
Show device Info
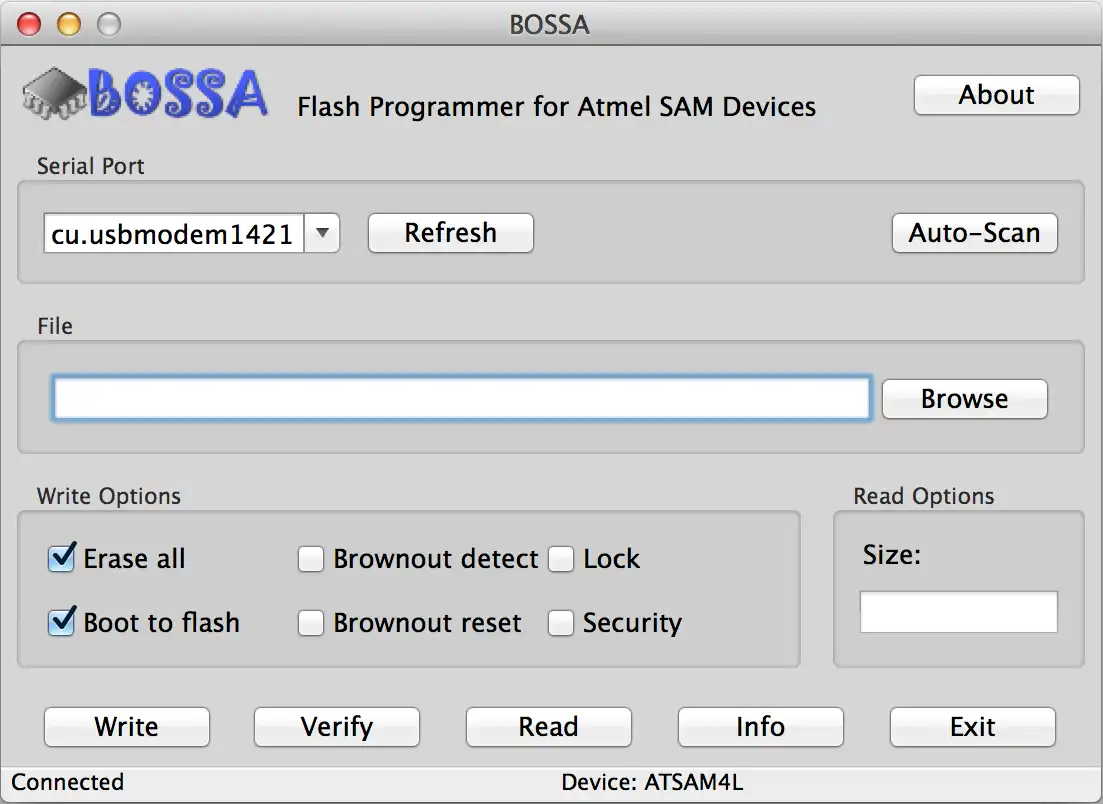pyautogui.click(x=760, y=727)
